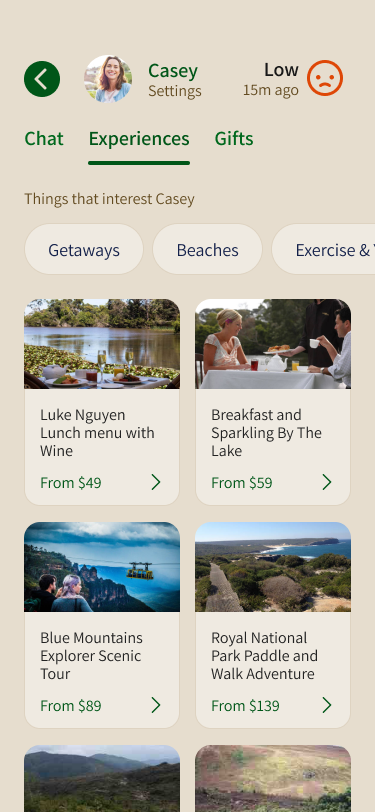Image resolution: width=375 pixels, height=812 pixels.
Task: Open arrow on Blue Mountains Explorer card
Action: pyautogui.click(x=156, y=705)
